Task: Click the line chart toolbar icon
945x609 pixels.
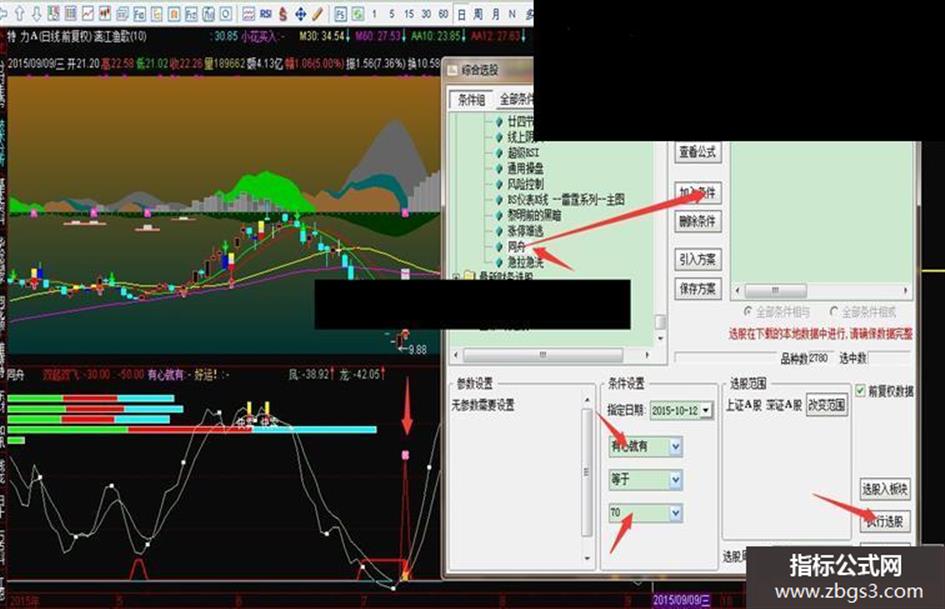Action: pyautogui.click(x=88, y=13)
